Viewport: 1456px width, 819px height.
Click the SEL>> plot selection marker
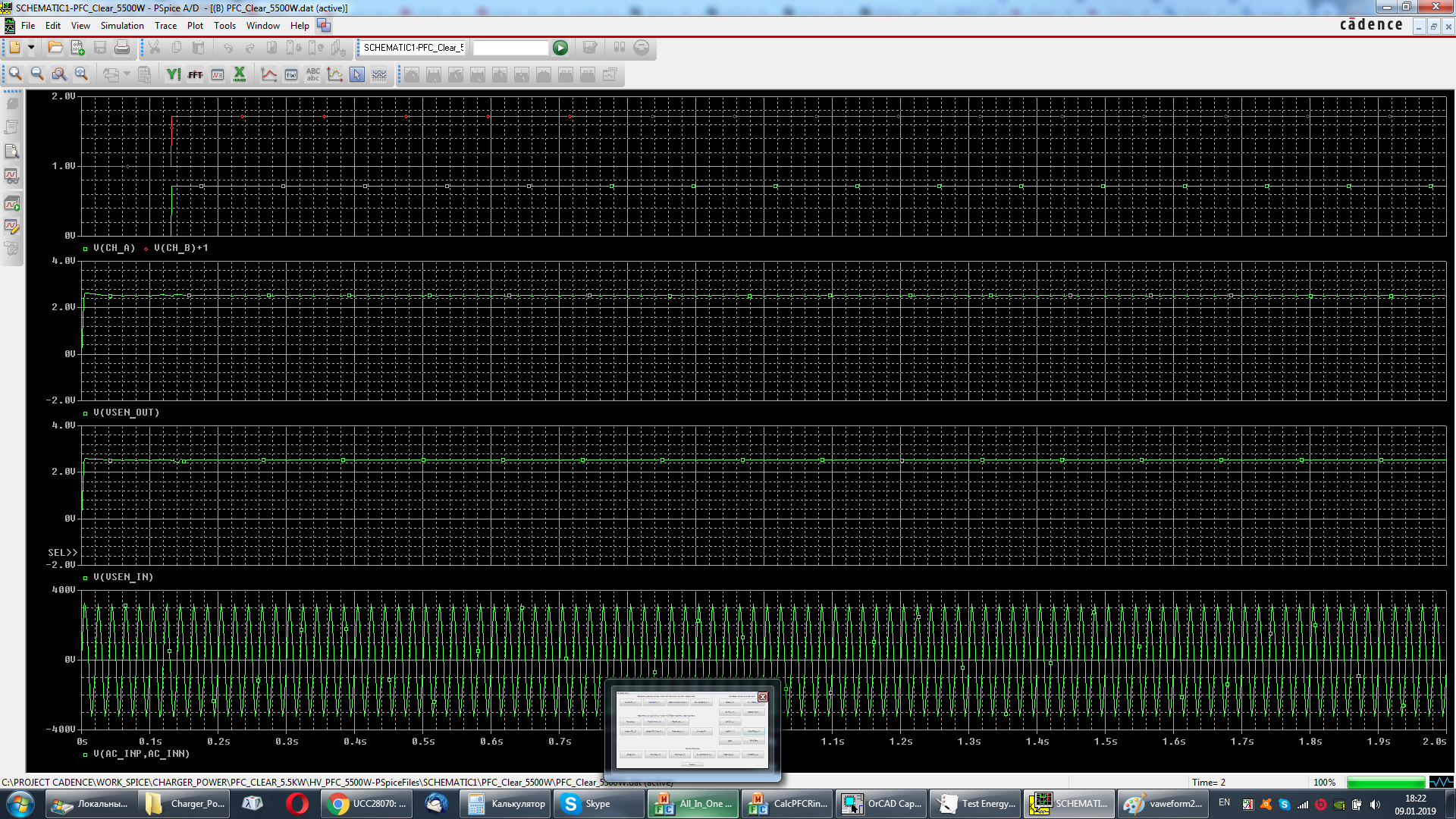(x=62, y=553)
